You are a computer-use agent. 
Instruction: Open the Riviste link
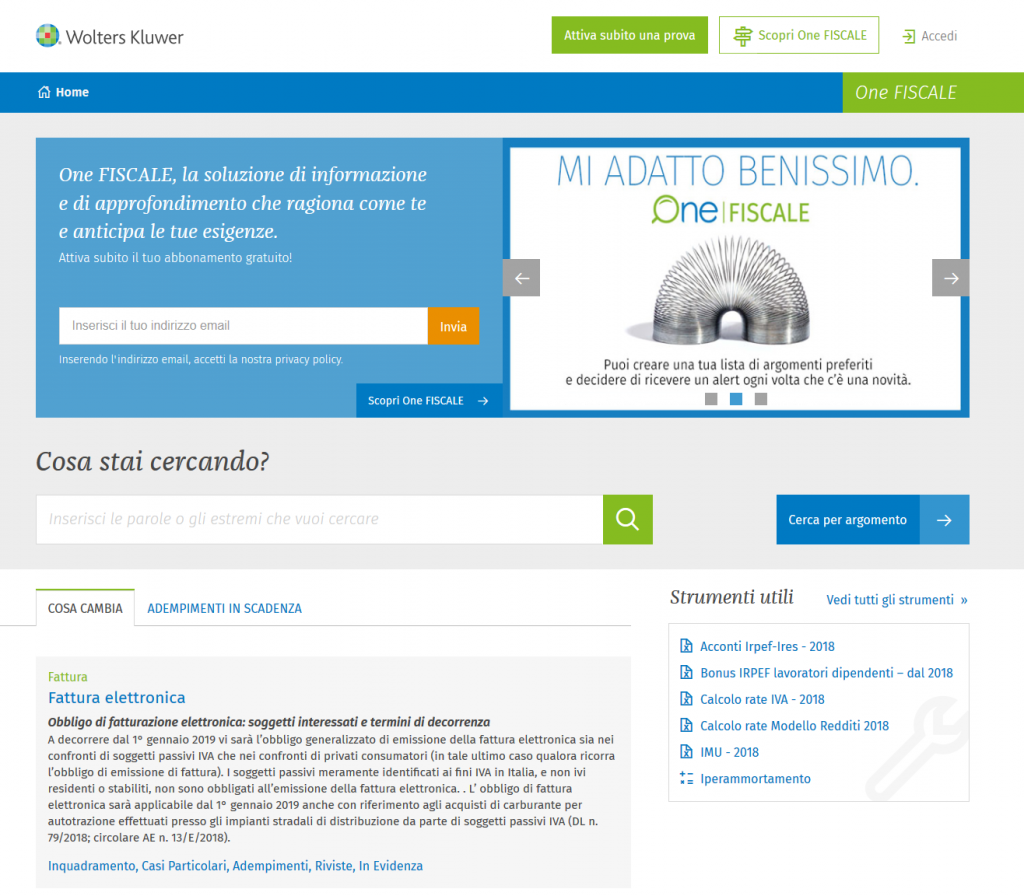[334, 865]
